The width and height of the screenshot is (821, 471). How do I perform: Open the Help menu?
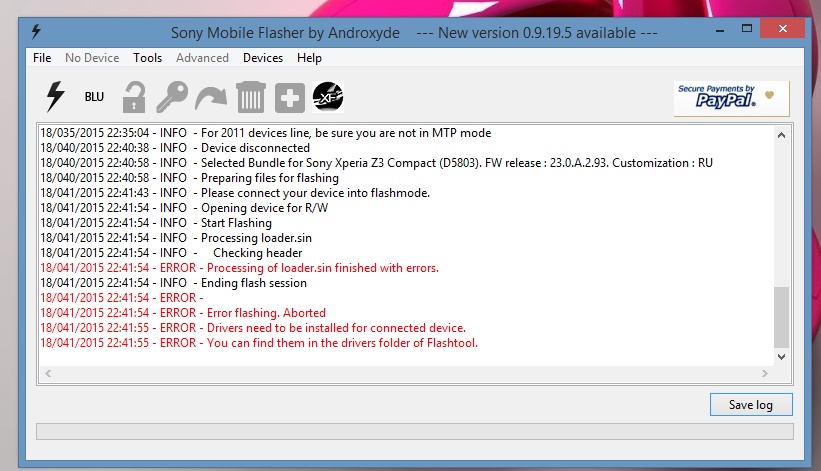(x=309, y=58)
